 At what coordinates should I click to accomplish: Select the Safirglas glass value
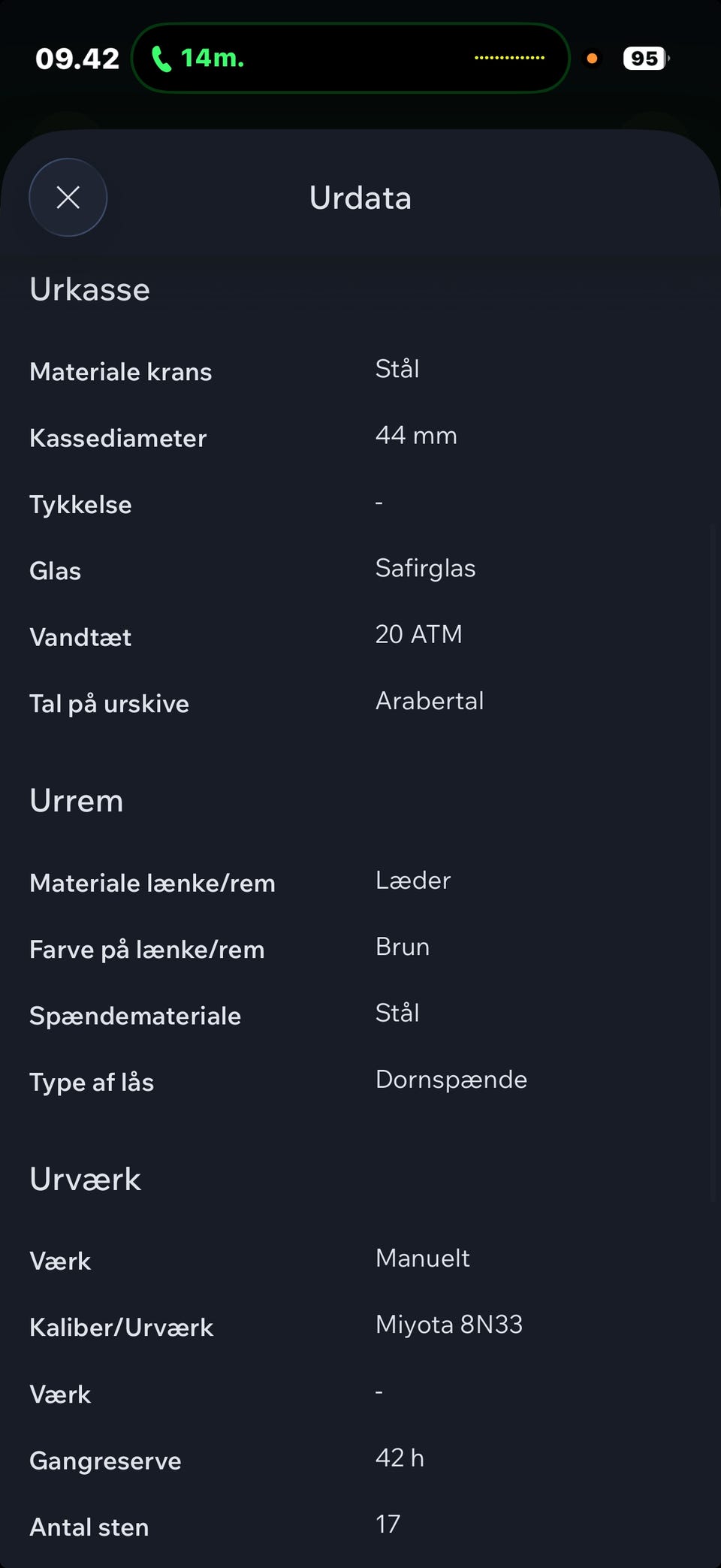(425, 569)
